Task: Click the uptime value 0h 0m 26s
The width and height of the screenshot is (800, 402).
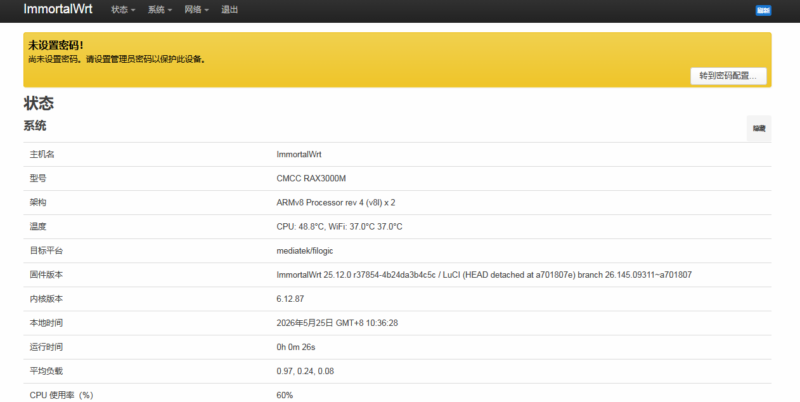Action: point(296,347)
